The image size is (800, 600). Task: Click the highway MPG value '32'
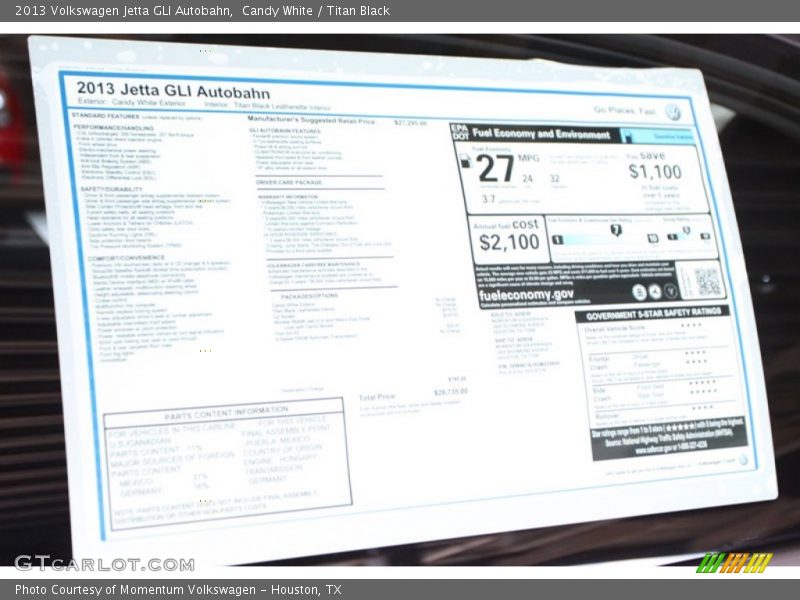click(555, 179)
